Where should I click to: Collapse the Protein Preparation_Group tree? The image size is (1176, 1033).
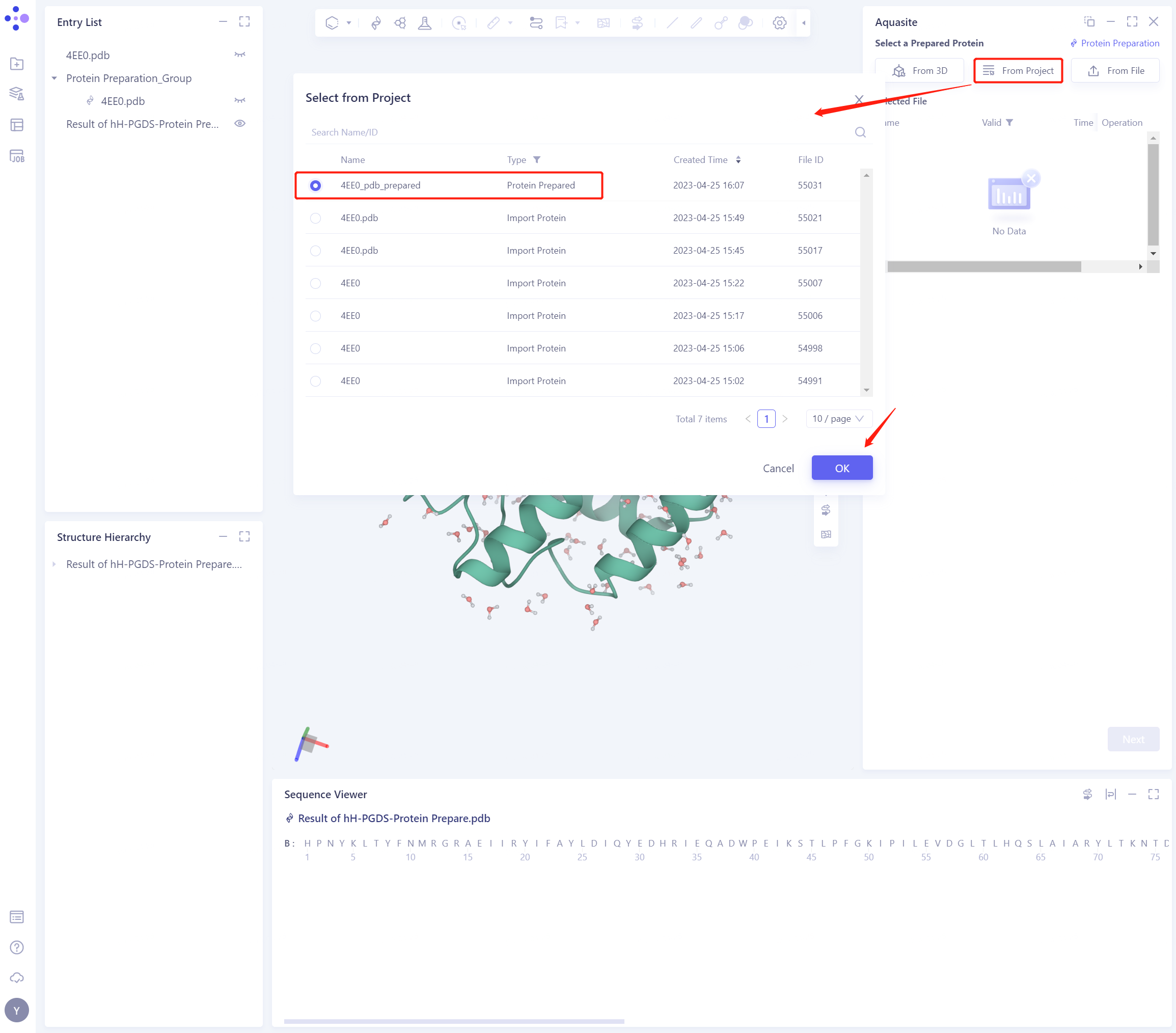click(x=54, y=78)
